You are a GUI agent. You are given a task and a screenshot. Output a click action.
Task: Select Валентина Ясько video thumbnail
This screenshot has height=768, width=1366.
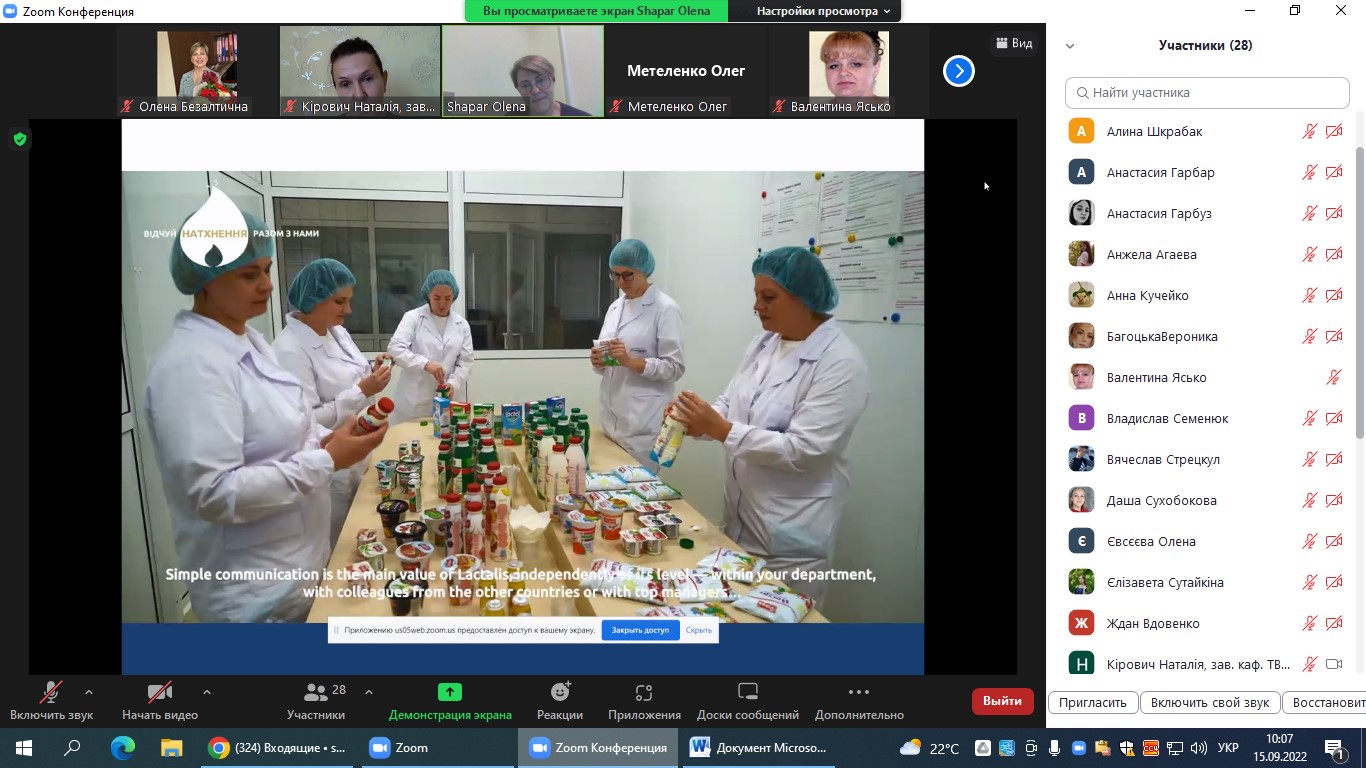coord(849,71)
